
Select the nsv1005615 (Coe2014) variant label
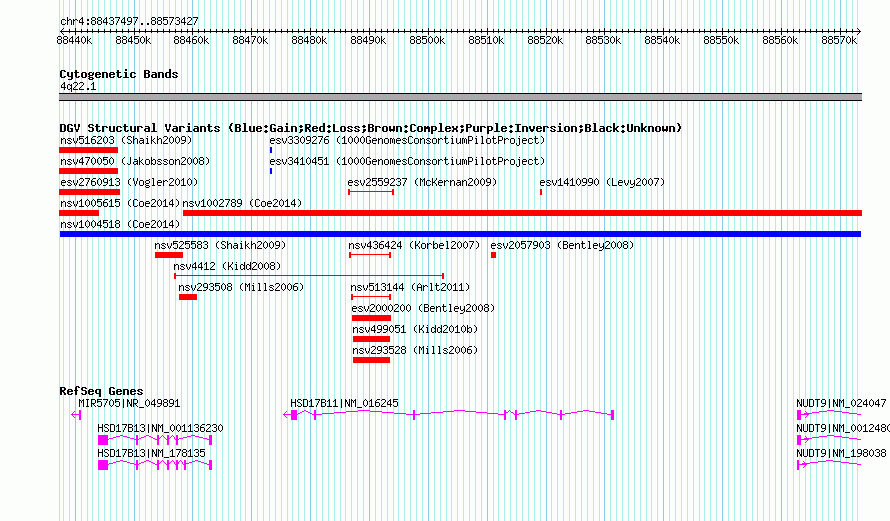click(x=120, y=203)
